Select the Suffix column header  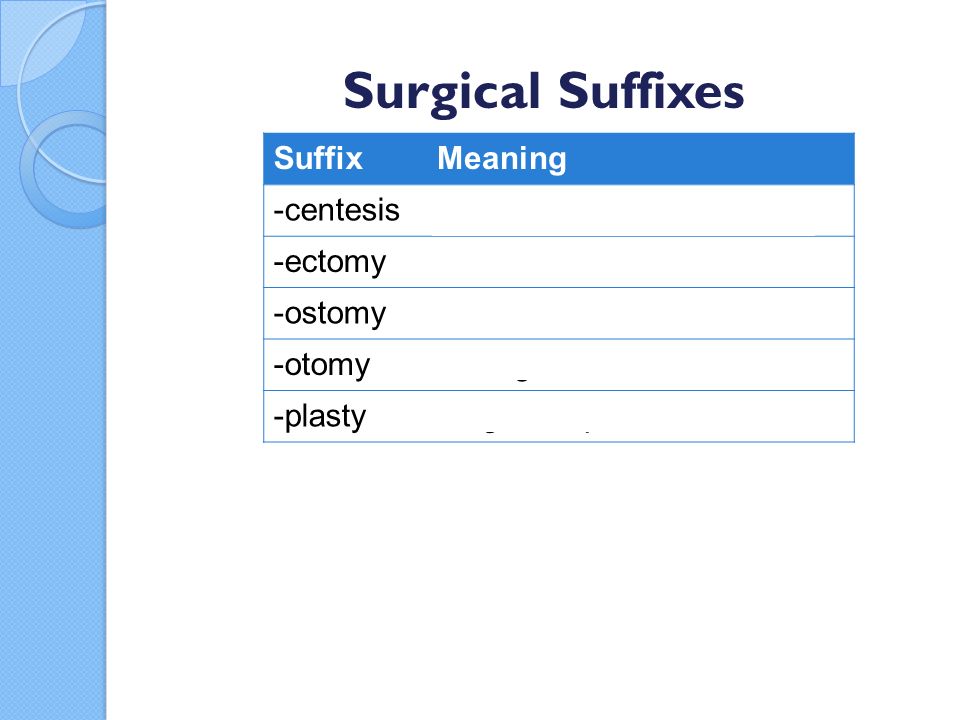318,158
